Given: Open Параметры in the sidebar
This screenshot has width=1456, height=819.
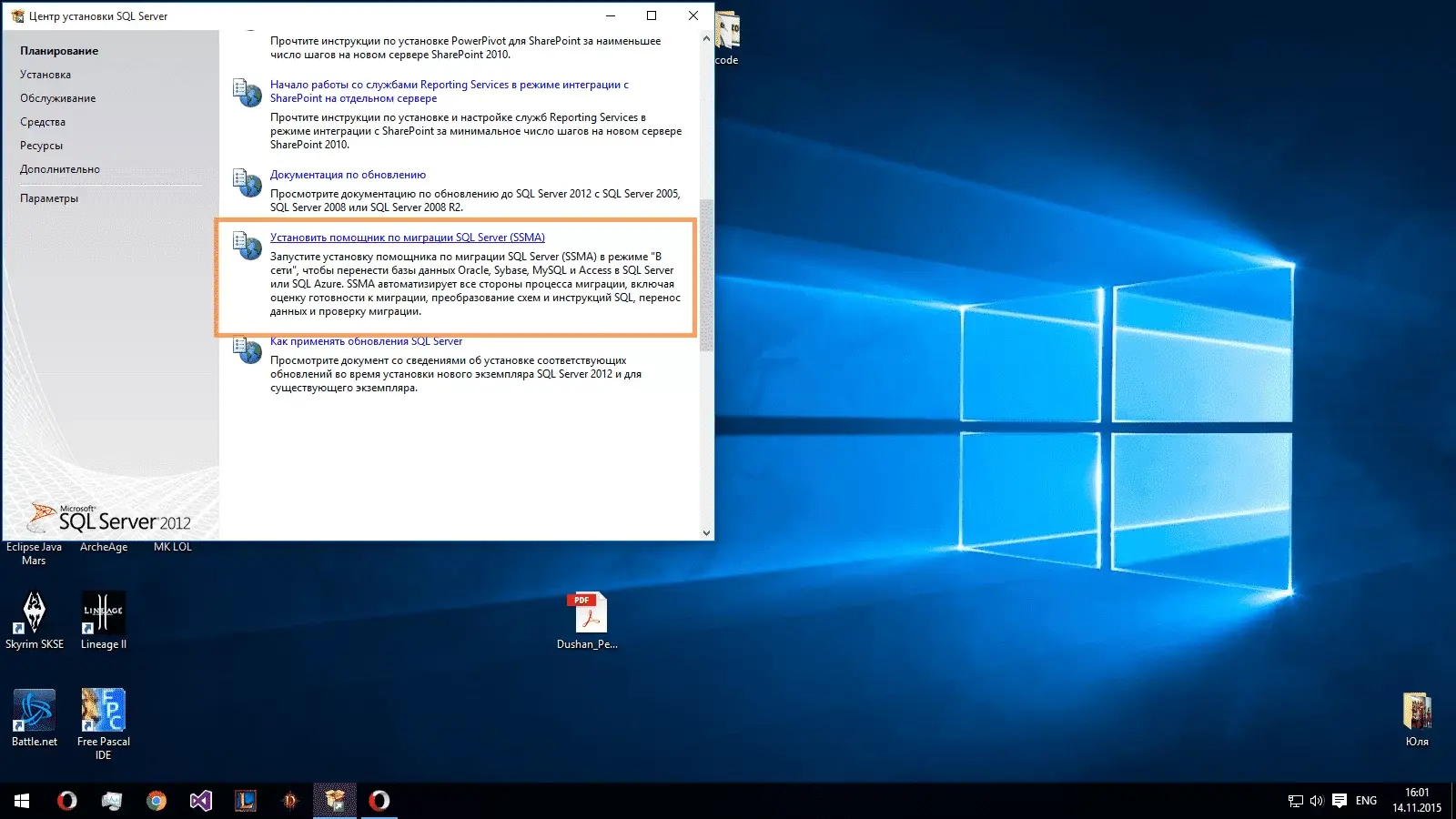Looking at the screenshot, I should [49, 198].
